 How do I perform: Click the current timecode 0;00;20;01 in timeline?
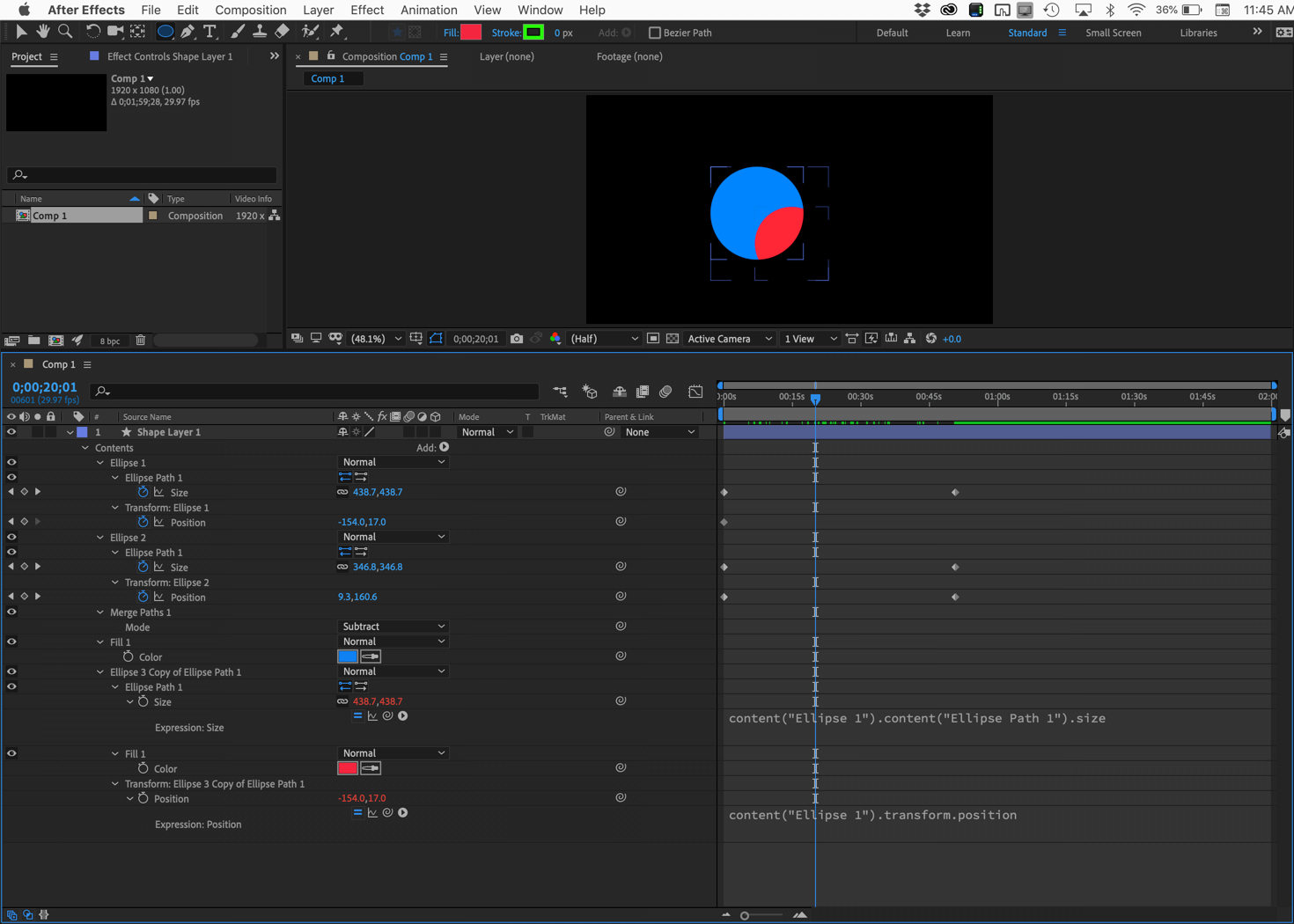44,387
